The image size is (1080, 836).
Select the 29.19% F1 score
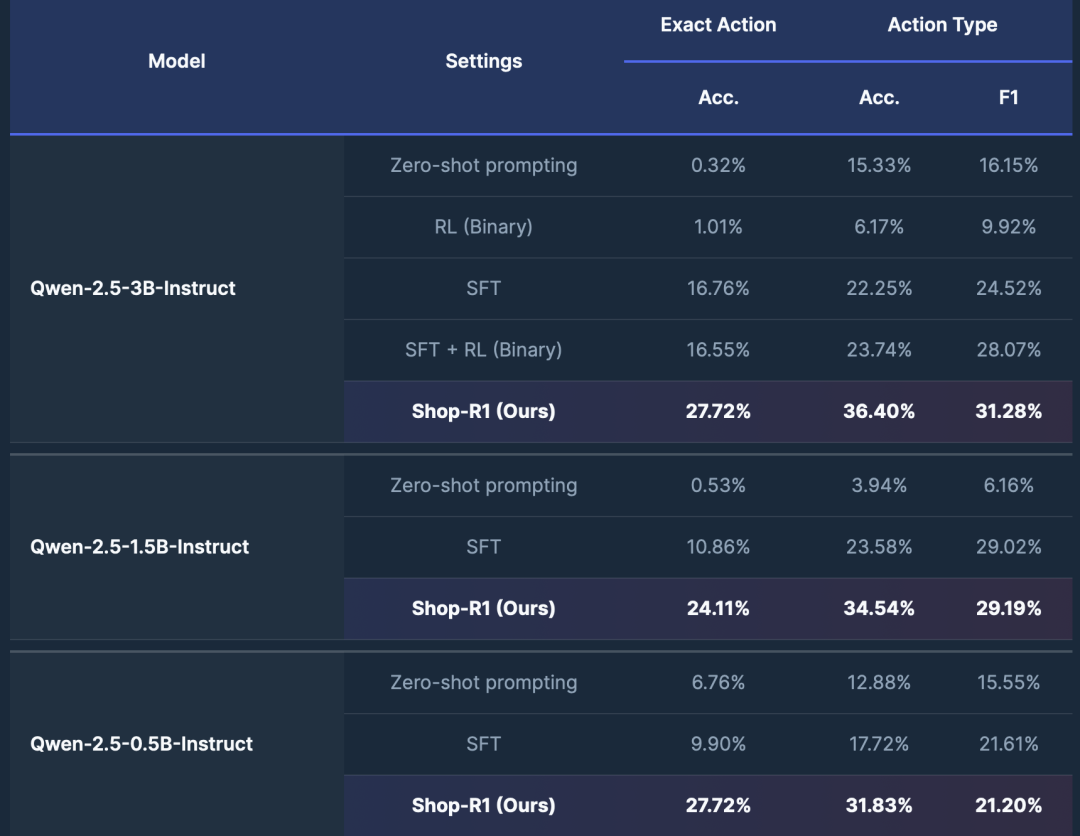(1008, 608)
